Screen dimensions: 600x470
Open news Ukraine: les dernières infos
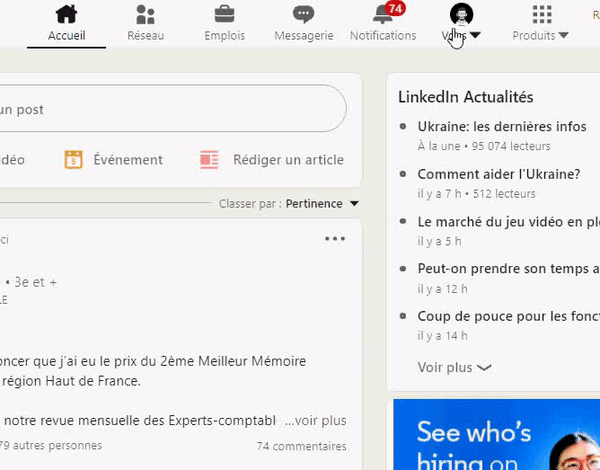[502, 126]
